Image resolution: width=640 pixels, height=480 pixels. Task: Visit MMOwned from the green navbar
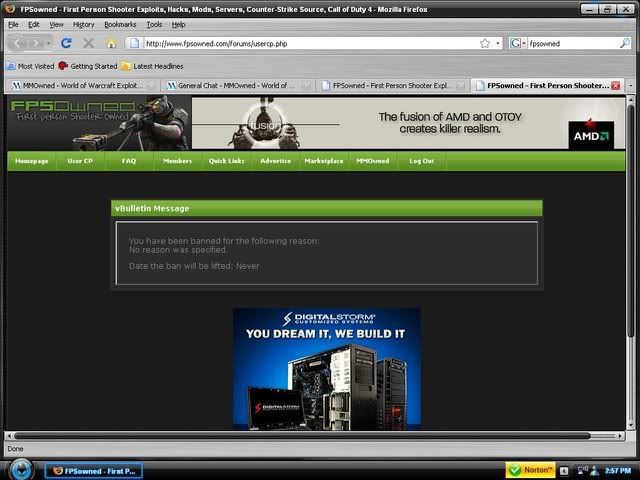373,161
